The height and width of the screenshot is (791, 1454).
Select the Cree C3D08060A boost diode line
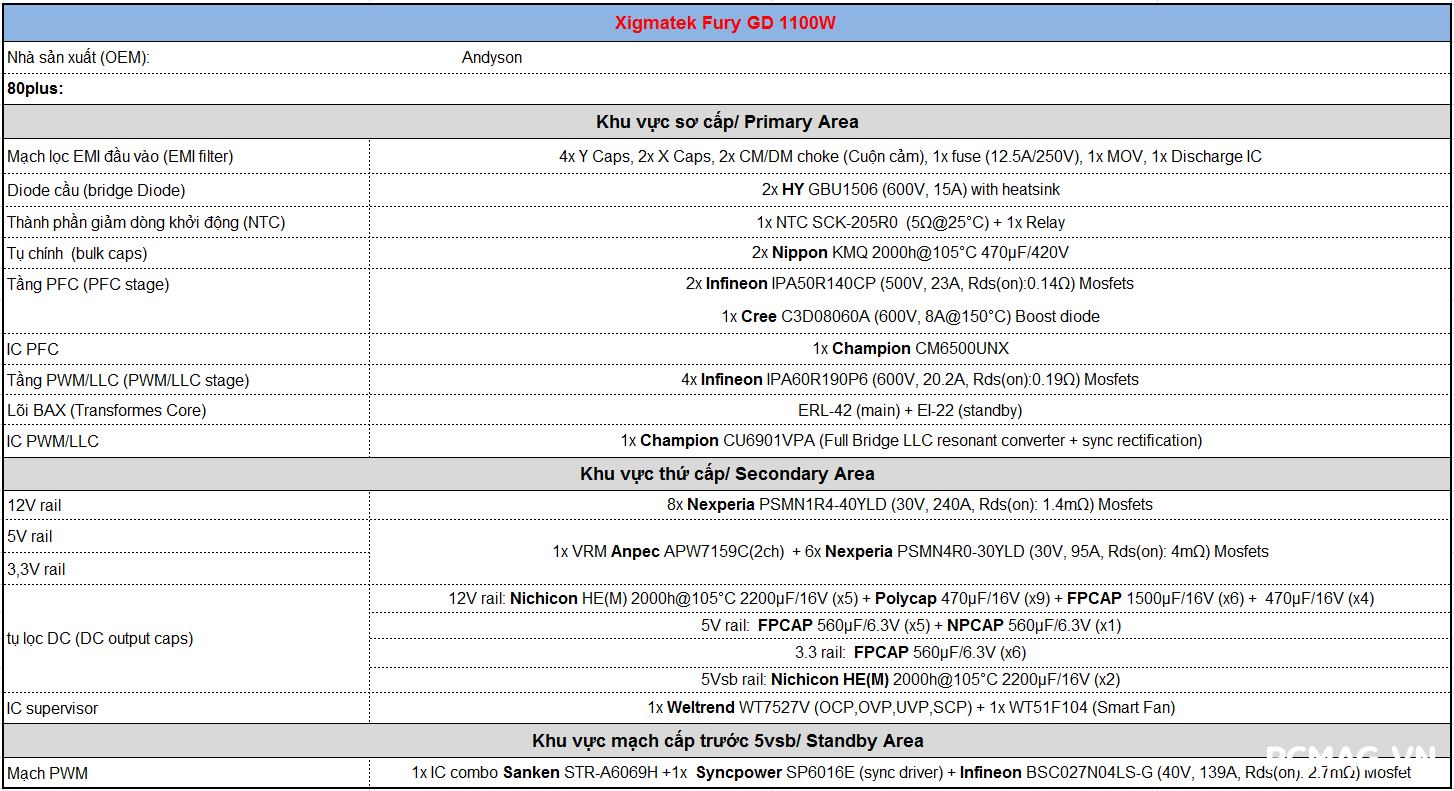[910, 316]
